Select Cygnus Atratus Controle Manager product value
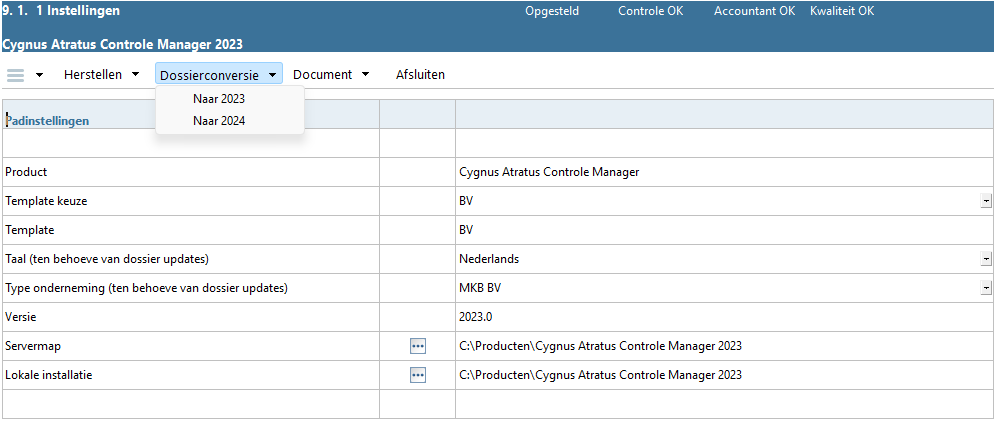Image resolution: width=994 pixels, height=421 pixels. pyautogui.click(x=549, y=172)
